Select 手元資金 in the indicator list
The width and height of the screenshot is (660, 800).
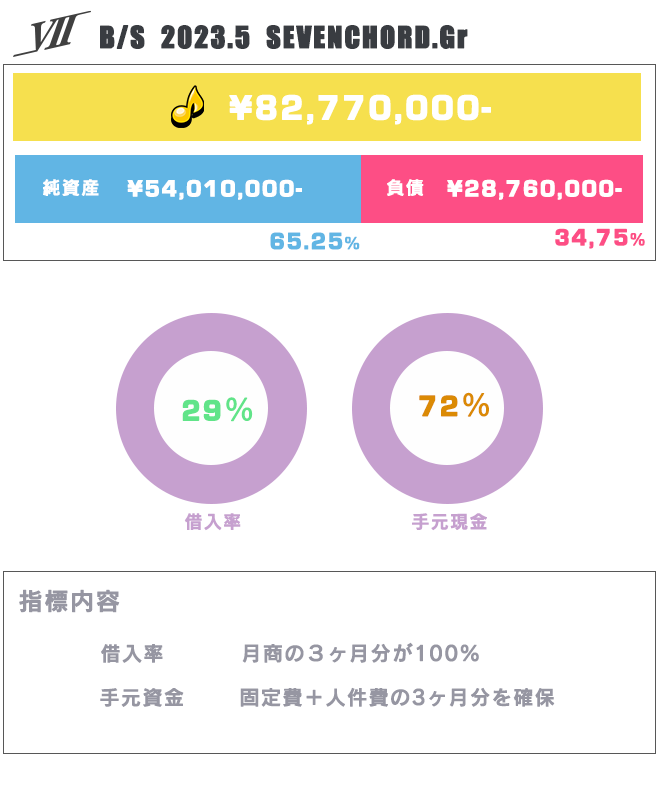point(142,698)
